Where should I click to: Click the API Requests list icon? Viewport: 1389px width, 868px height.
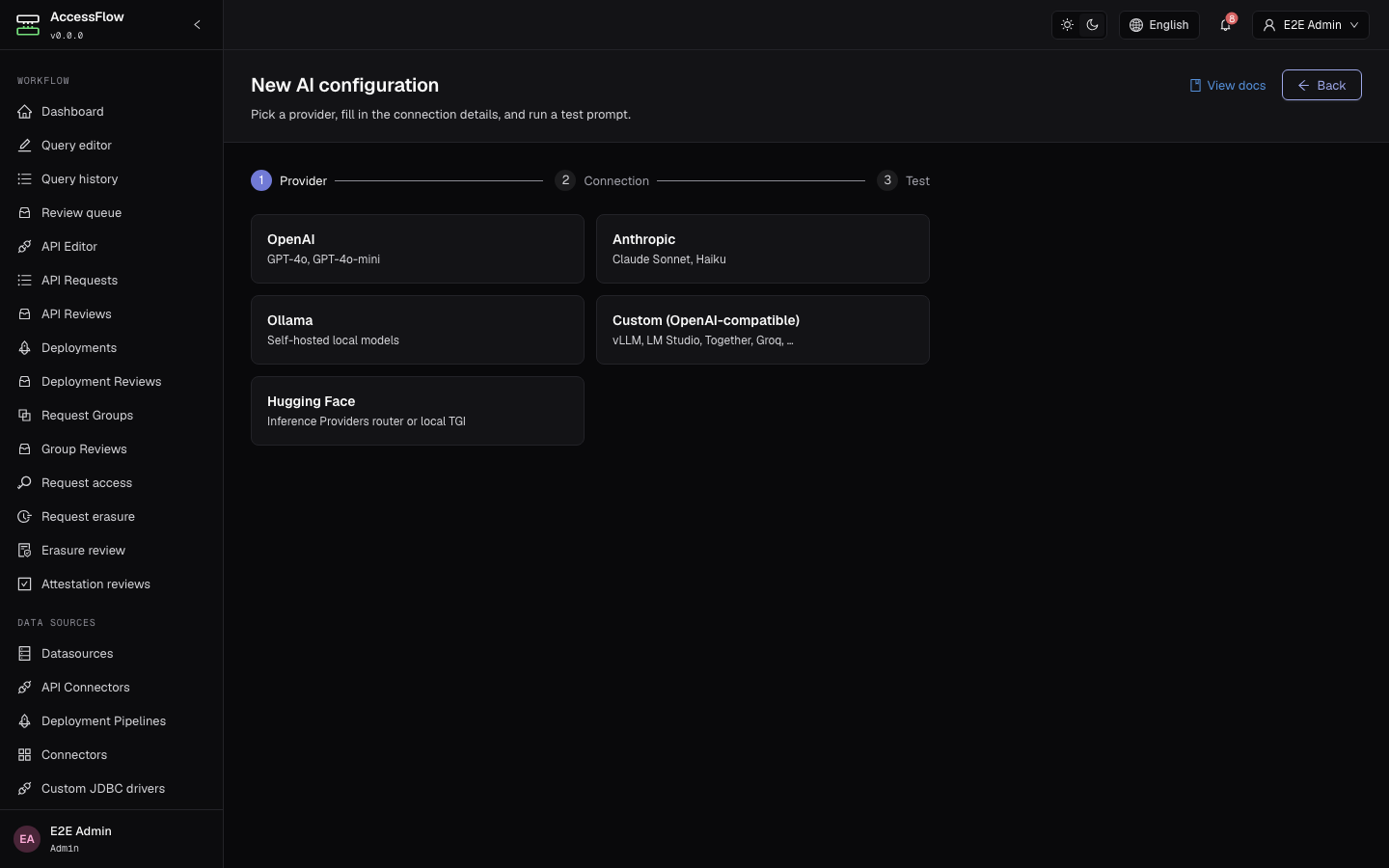point(25,281)
